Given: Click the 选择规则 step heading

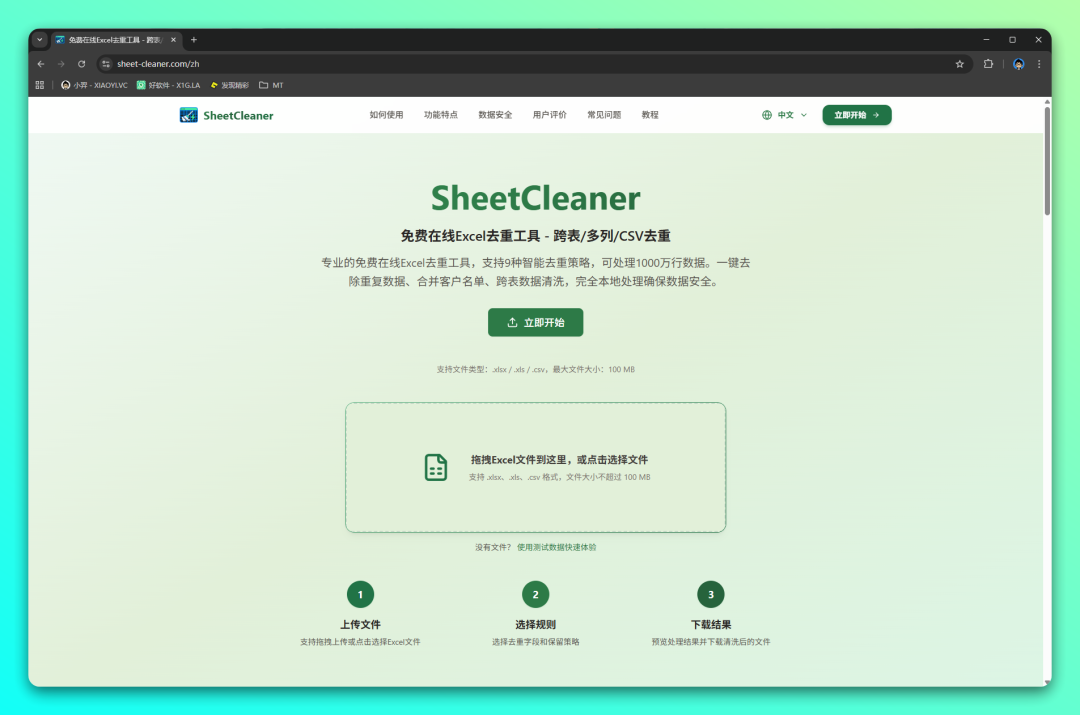Looking at the screenshot, I should tap(535, 625).
